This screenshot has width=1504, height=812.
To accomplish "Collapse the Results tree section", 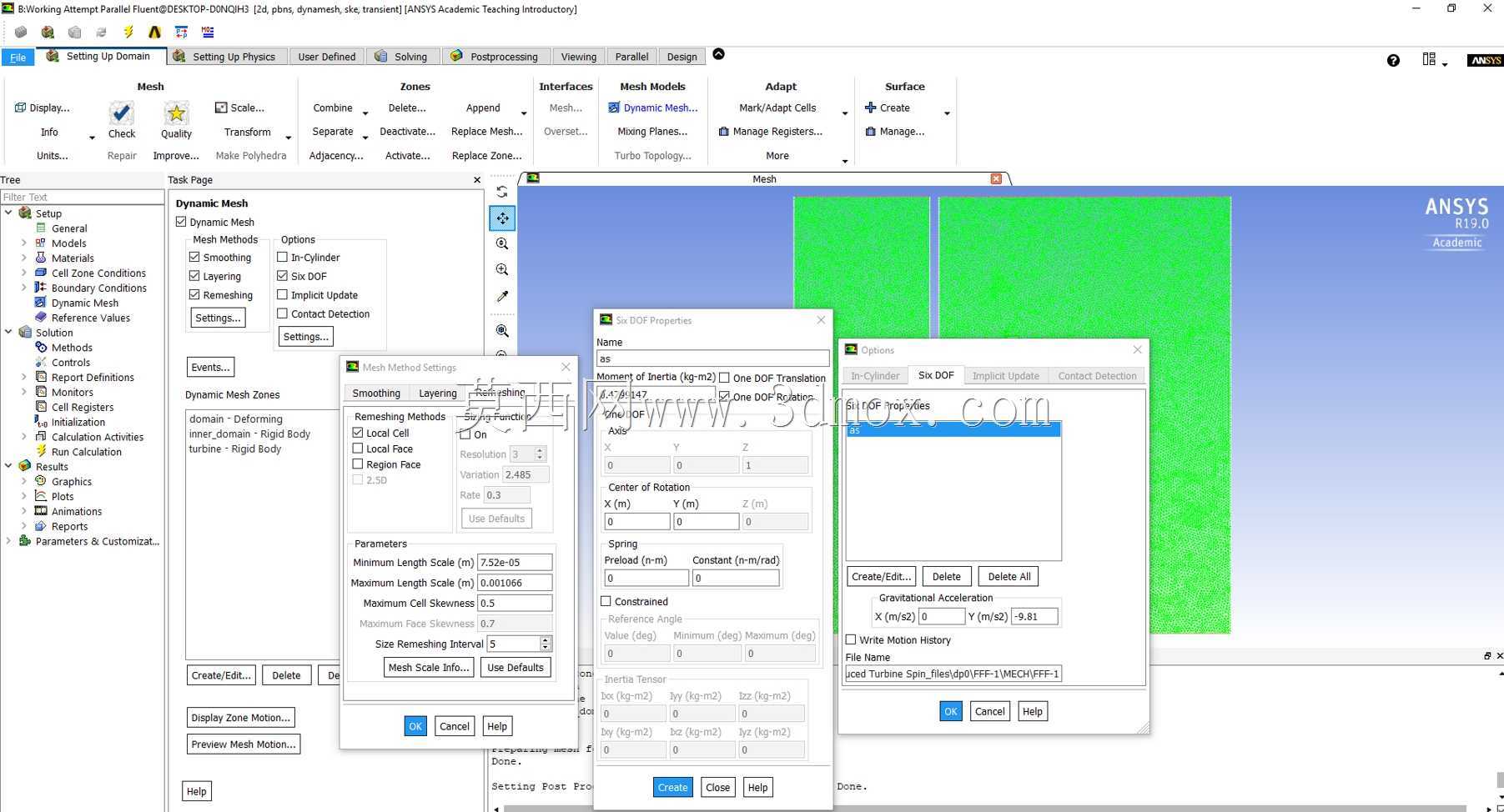I will tap(8, 467).
